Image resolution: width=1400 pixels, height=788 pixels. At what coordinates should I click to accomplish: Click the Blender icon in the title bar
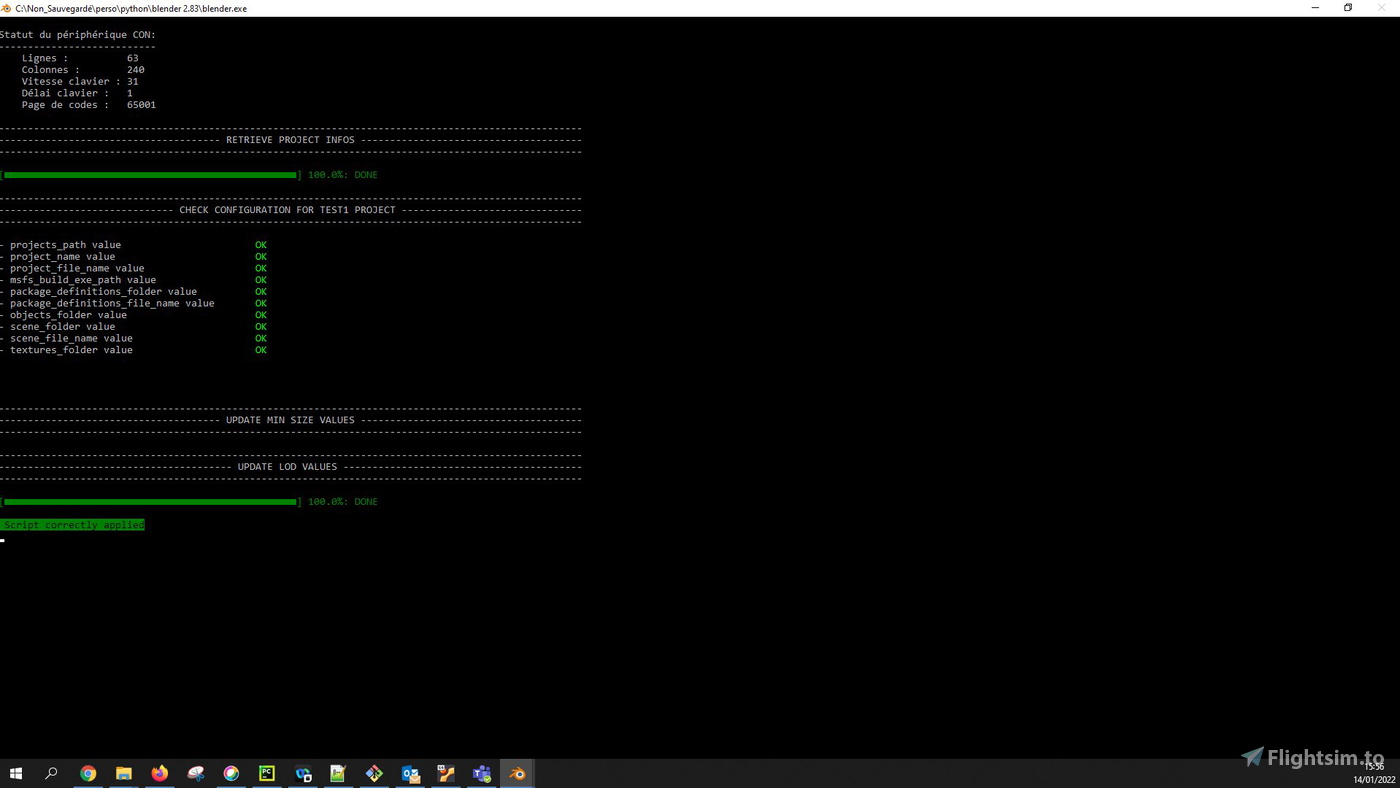click(x=7, y=8)
